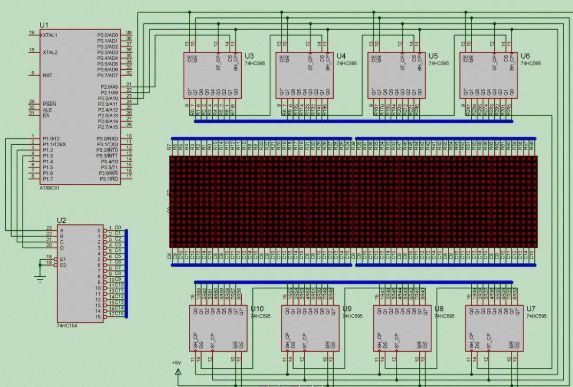
Task: Click the red LED dot matrix display
Action: (353, 202)
